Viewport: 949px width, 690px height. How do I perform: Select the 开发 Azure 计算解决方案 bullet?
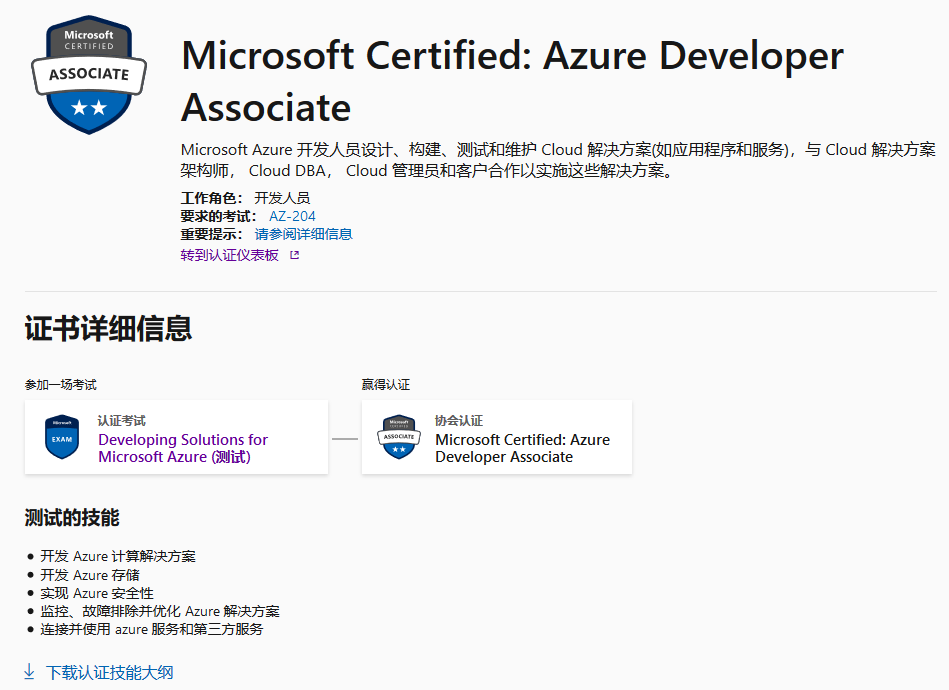tap(118, 556)
